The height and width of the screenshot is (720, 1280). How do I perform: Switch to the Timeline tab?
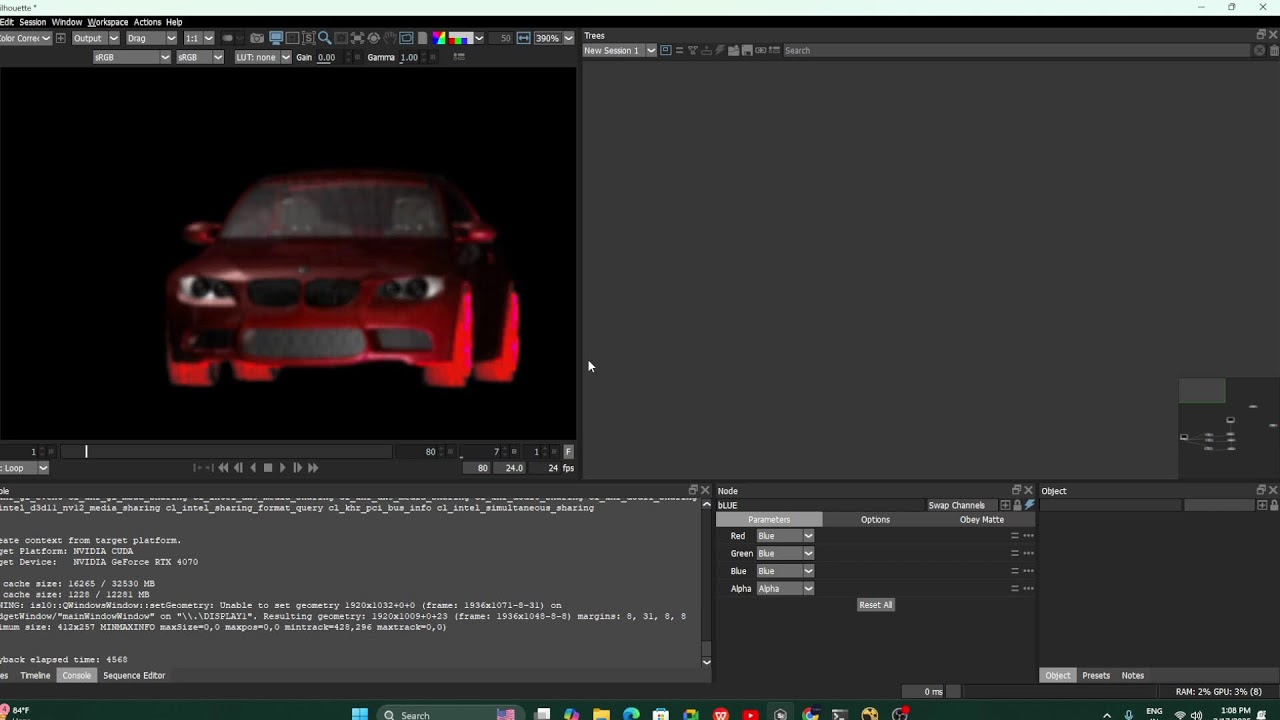click(35, 676)
